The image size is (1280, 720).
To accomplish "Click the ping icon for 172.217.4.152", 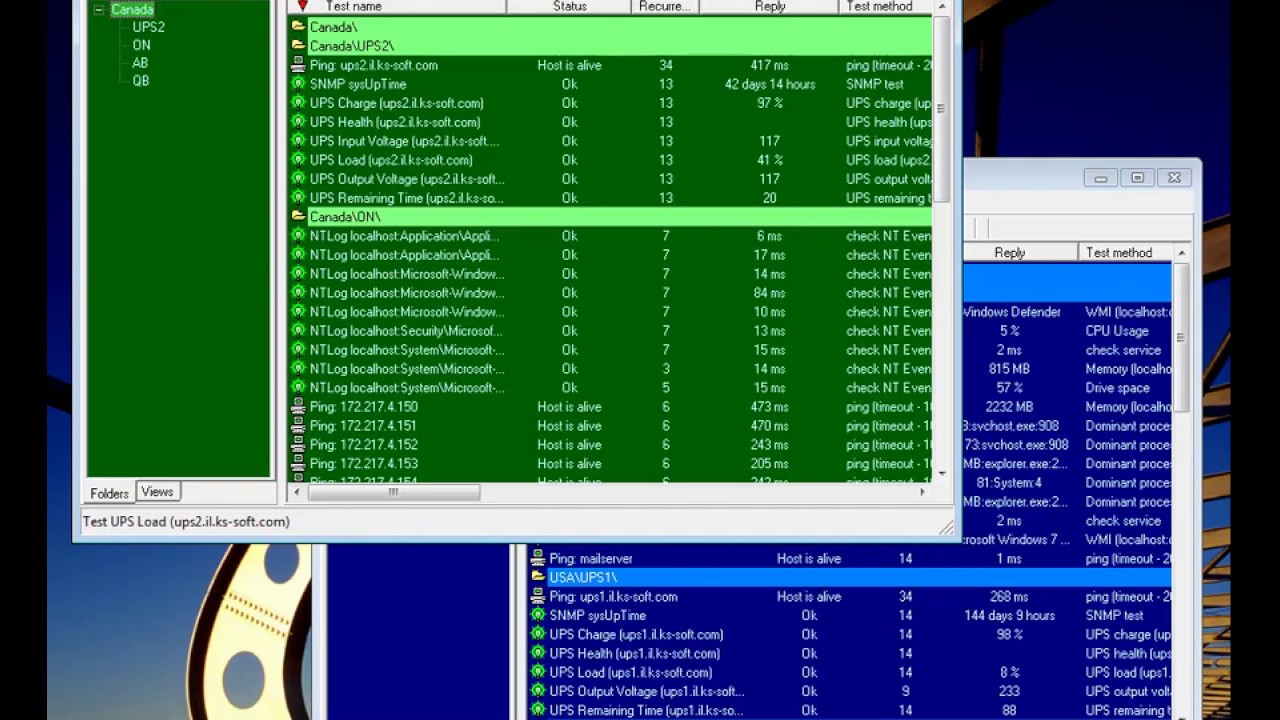I will tap(298, 445).
